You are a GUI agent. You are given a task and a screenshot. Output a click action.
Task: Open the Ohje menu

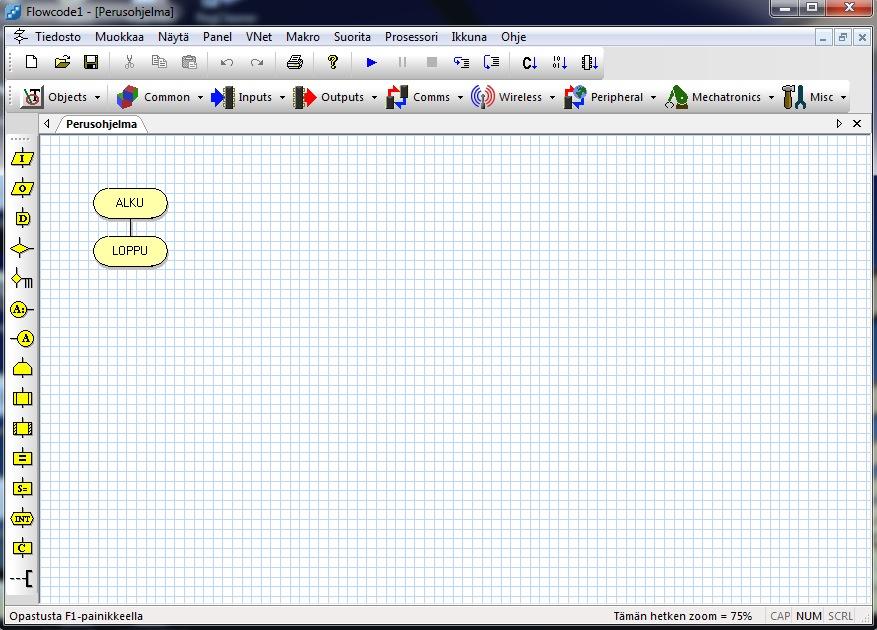tap(513, 37)
